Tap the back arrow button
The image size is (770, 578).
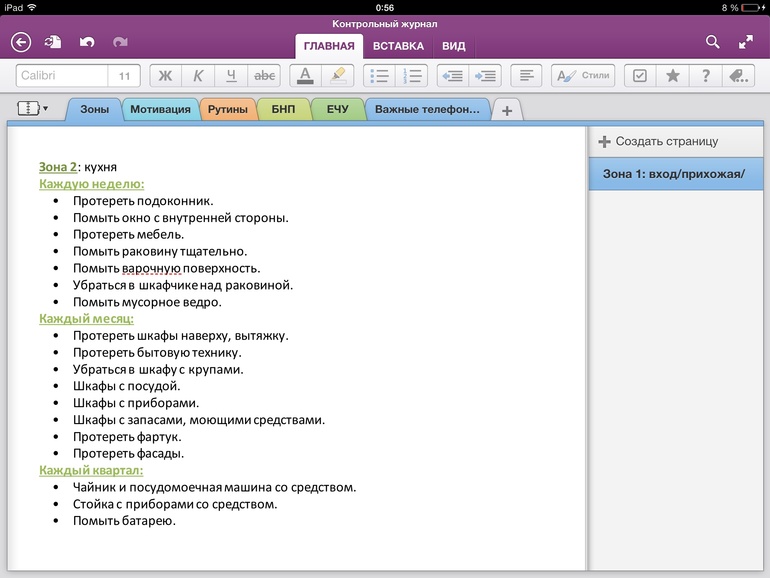point(21,42)
